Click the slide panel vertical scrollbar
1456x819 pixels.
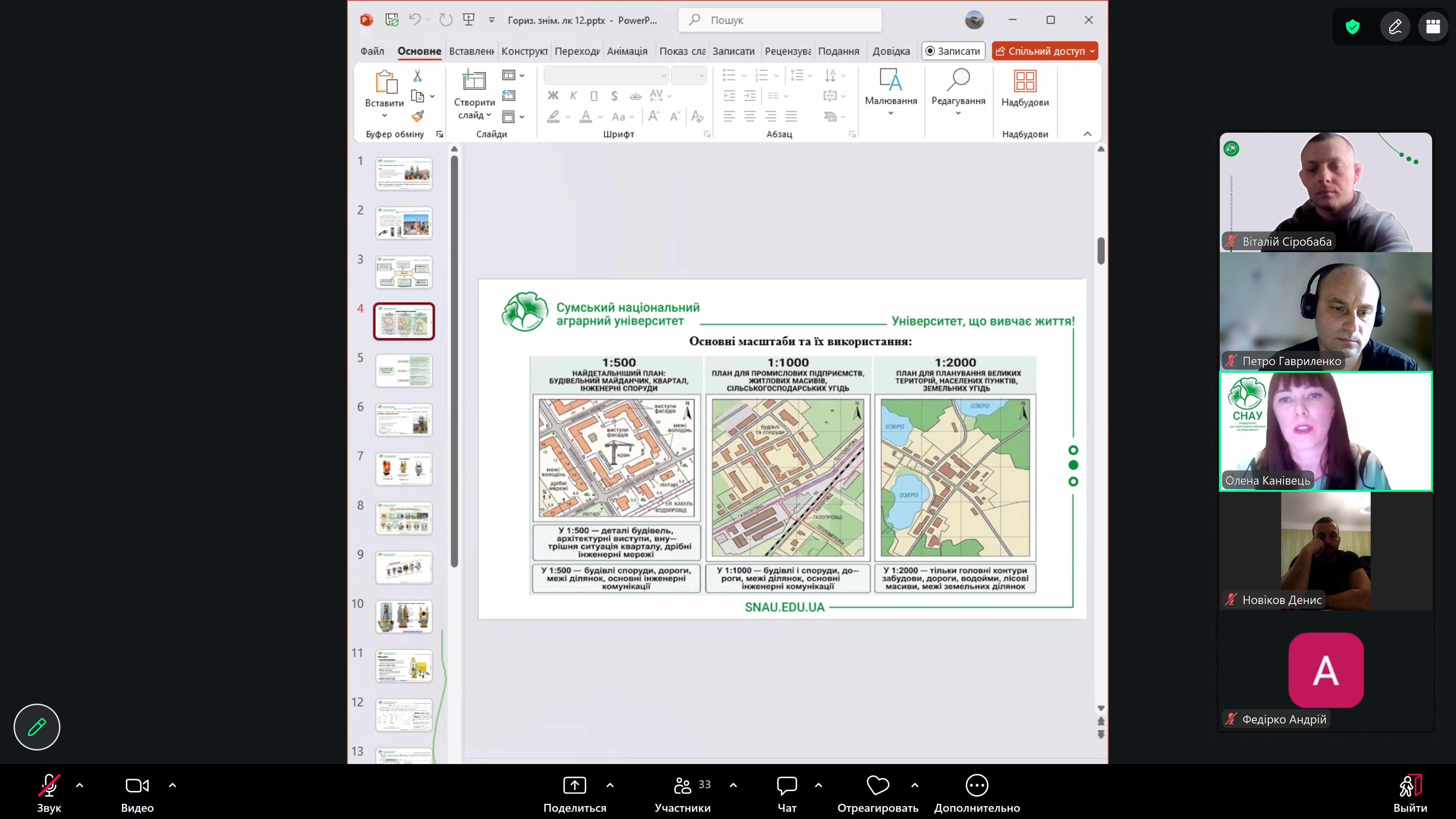pos(455,362)
